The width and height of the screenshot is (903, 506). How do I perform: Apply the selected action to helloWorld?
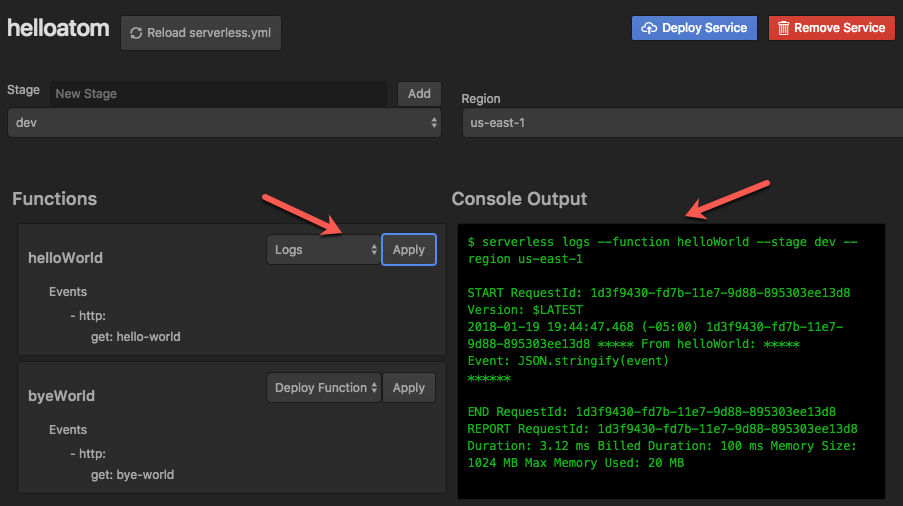point(409,250)
